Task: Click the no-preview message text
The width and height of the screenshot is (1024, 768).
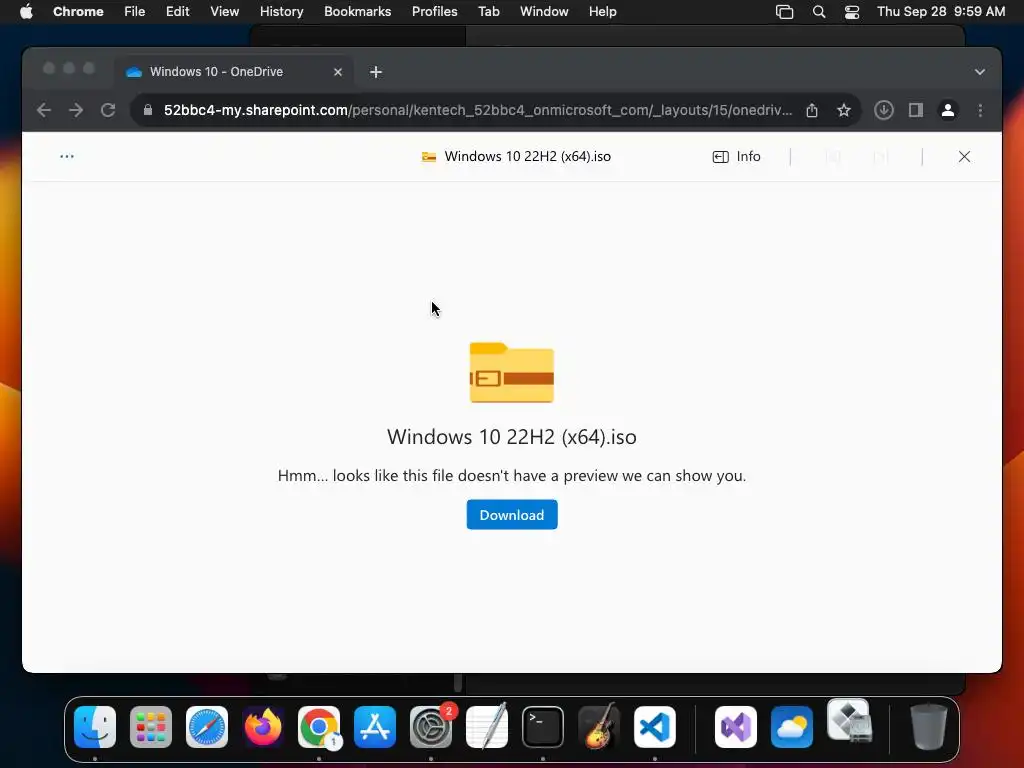Action: [x=511, y=475]
